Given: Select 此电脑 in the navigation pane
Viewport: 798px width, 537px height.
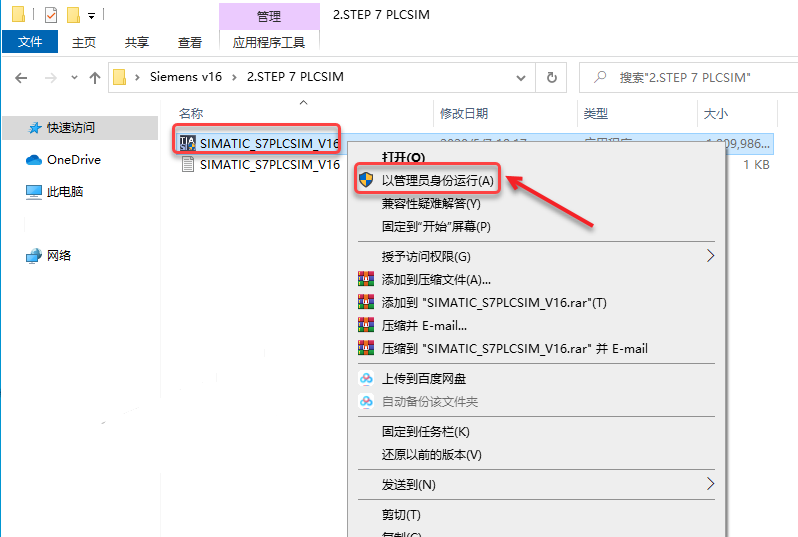Looking at the screenshot, I should (65, 192).
